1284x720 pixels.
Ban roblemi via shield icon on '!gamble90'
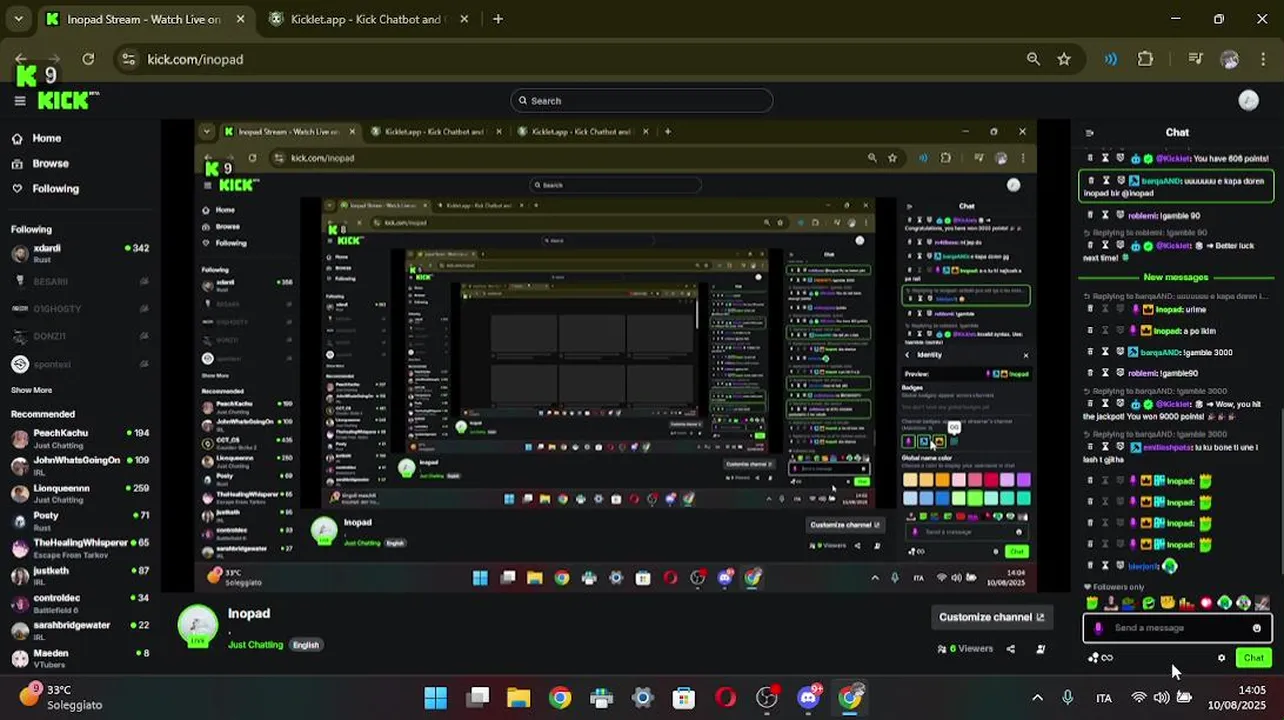(1120, 373)
